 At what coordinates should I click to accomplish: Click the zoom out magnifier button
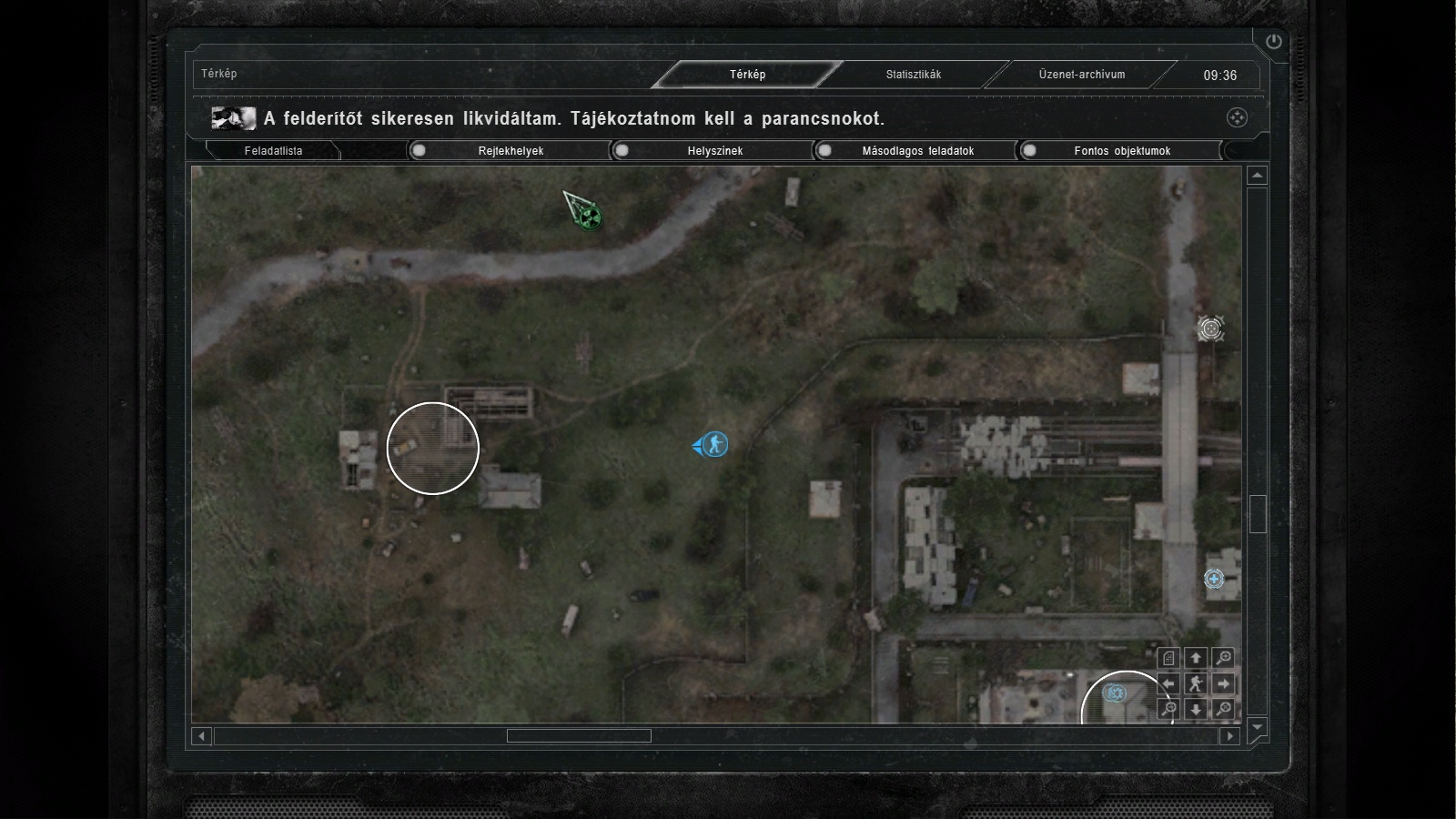pos(1168,709)
